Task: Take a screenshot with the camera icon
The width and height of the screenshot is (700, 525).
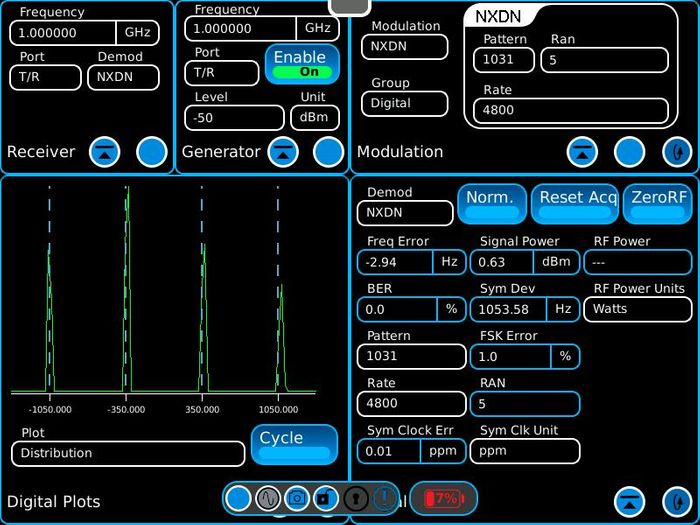Action: pyautogui.click(x=297, y=497)
